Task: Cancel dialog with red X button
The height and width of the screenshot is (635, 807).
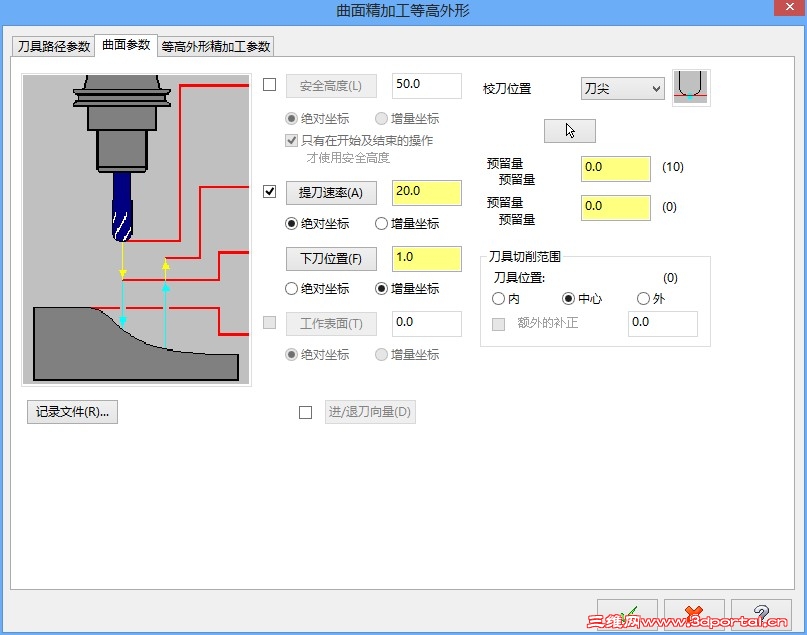Action: pyautogui.click(x=694, y=614)
